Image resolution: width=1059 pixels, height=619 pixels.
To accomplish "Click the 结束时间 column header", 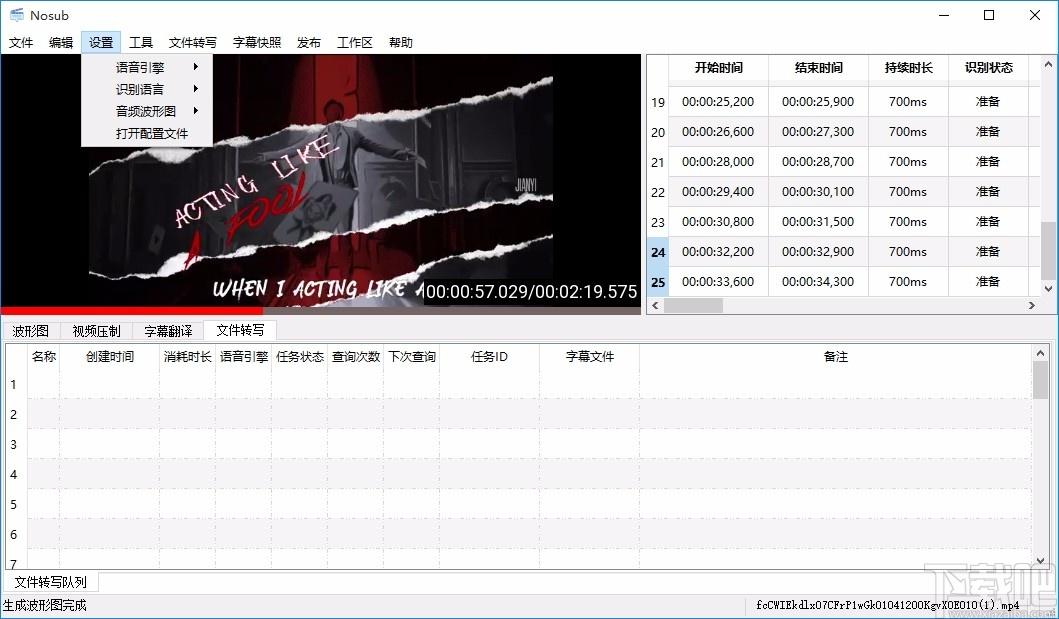I will point(819,68).
